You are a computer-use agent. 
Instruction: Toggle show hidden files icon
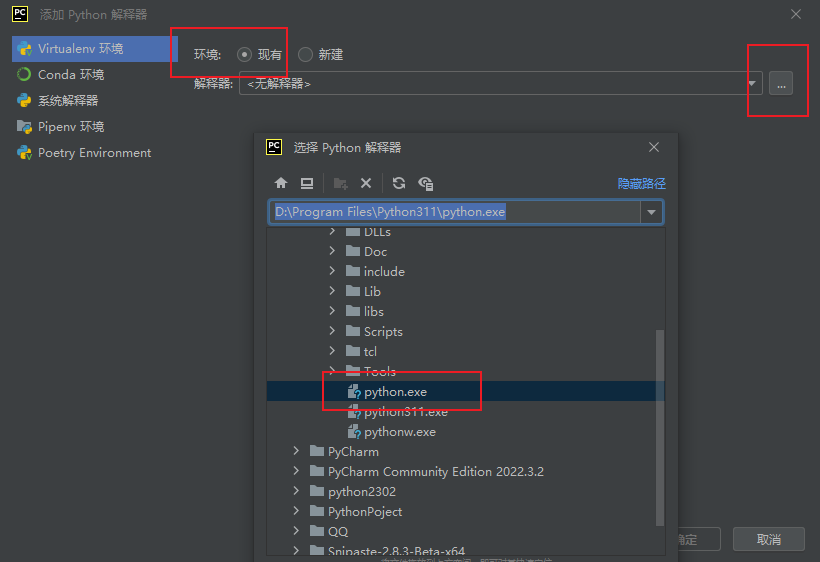(x=426, y=183)
